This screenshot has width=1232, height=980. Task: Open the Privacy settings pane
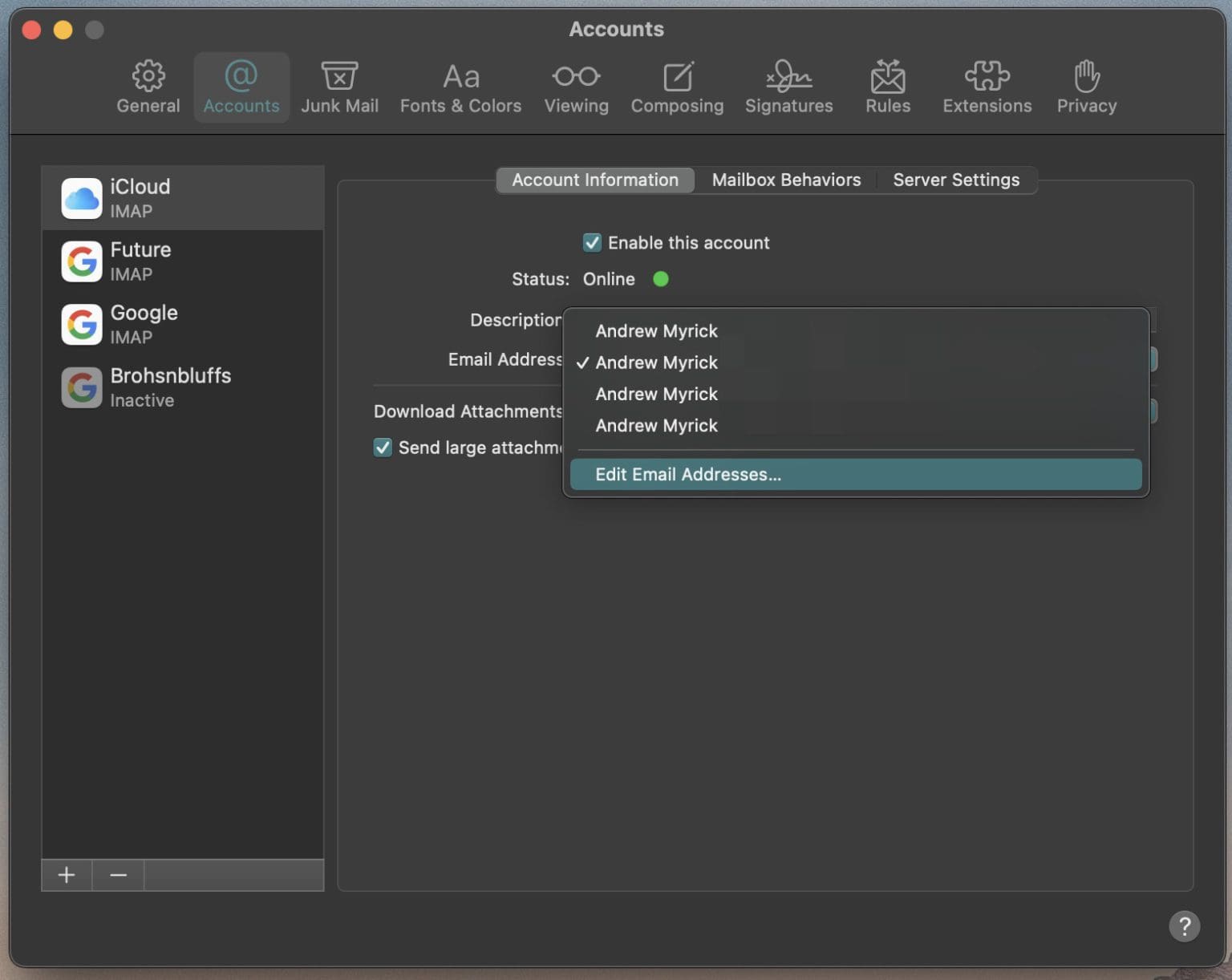point(1085,86)
